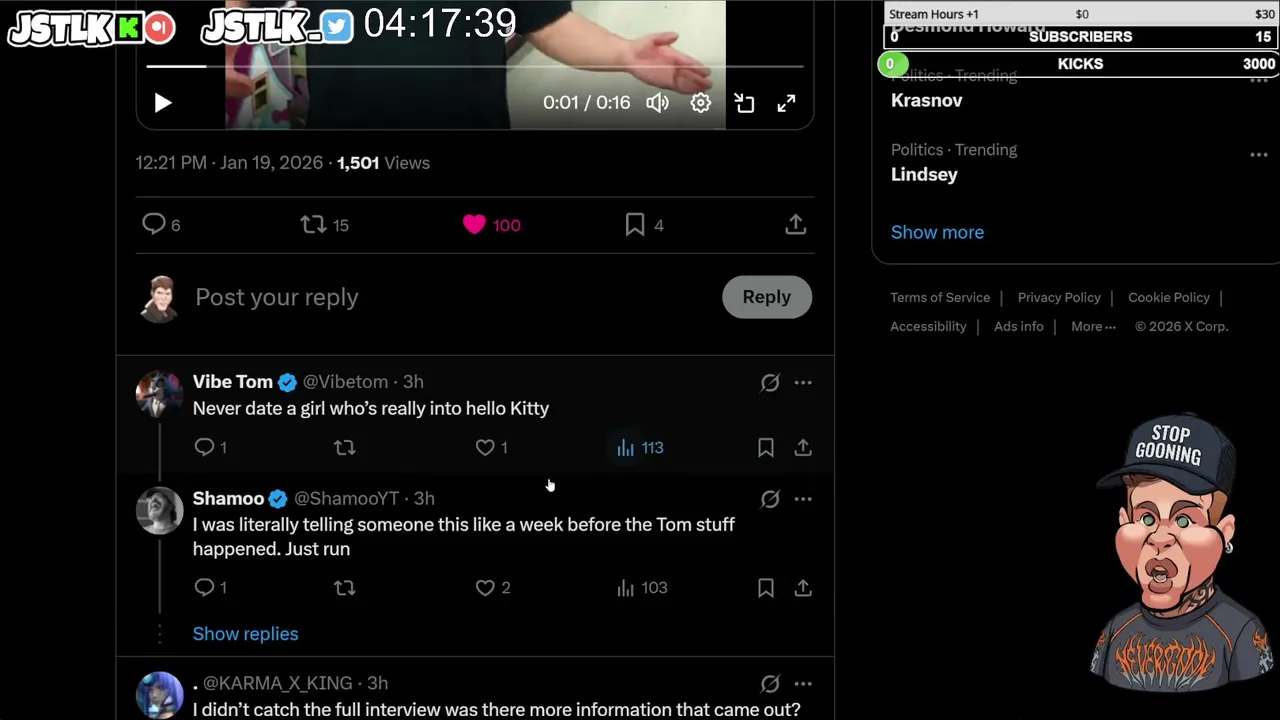Viewport: 1280px width, 720px height.
Task: Show more trending topics
Action: (x=937, y=232)
